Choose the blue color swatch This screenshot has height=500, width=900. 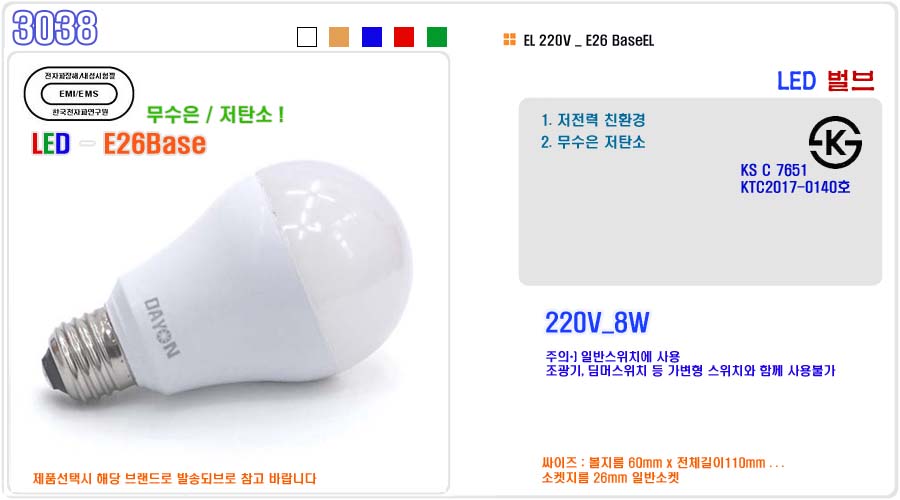pyautogui.click(x=372, y=37)
